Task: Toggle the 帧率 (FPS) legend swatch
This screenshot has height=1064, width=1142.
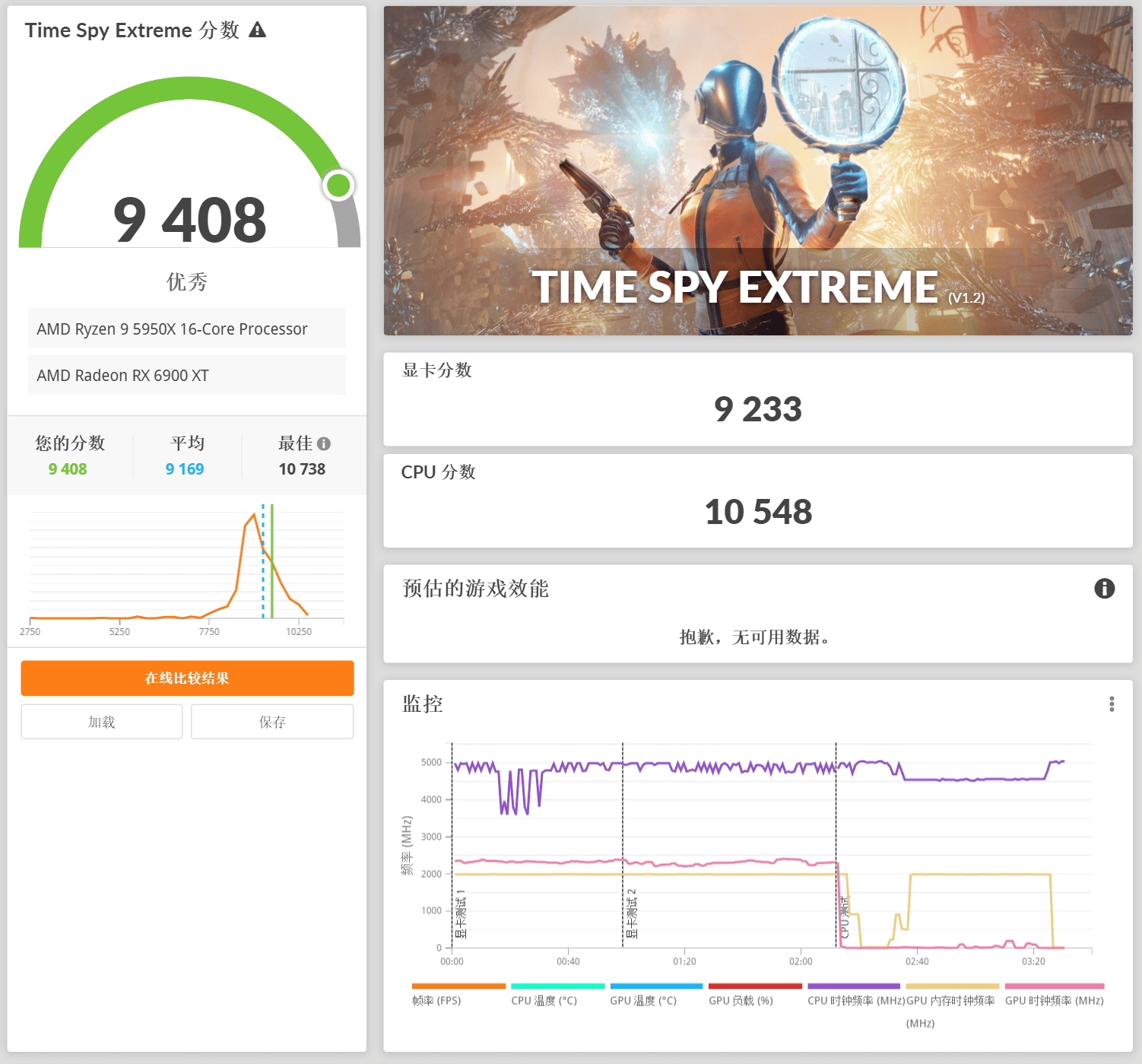Action: pyautogui.click(x=458, y=986)
